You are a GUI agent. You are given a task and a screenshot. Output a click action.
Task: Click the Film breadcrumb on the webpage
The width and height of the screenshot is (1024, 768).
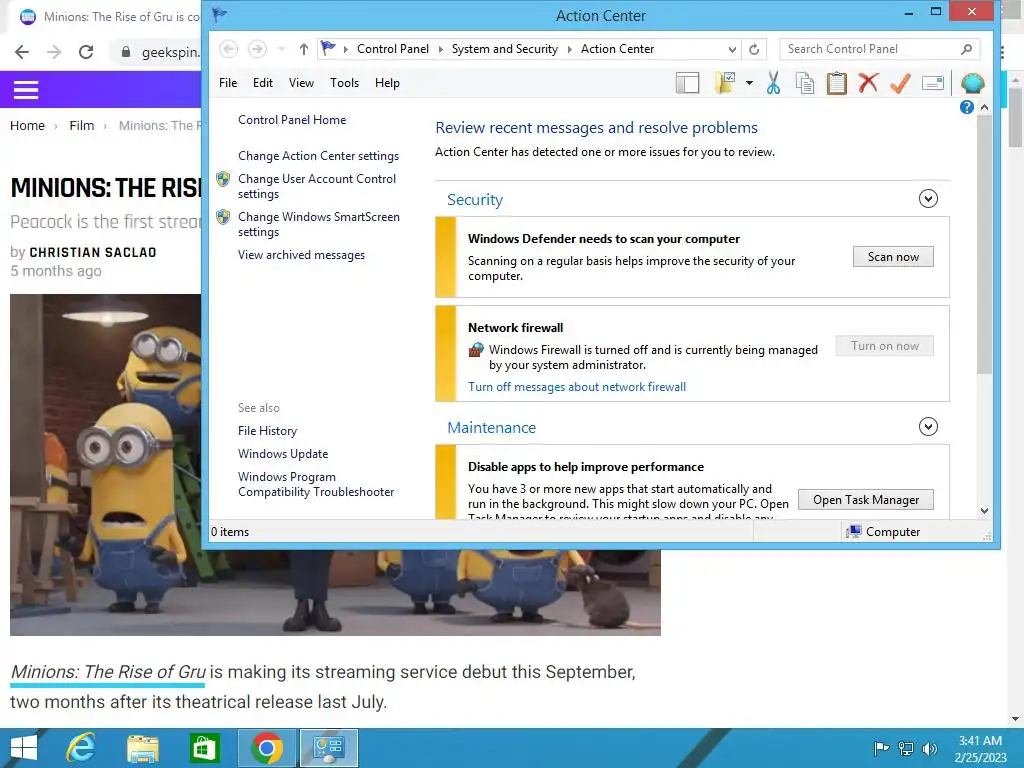pos(82,125)
